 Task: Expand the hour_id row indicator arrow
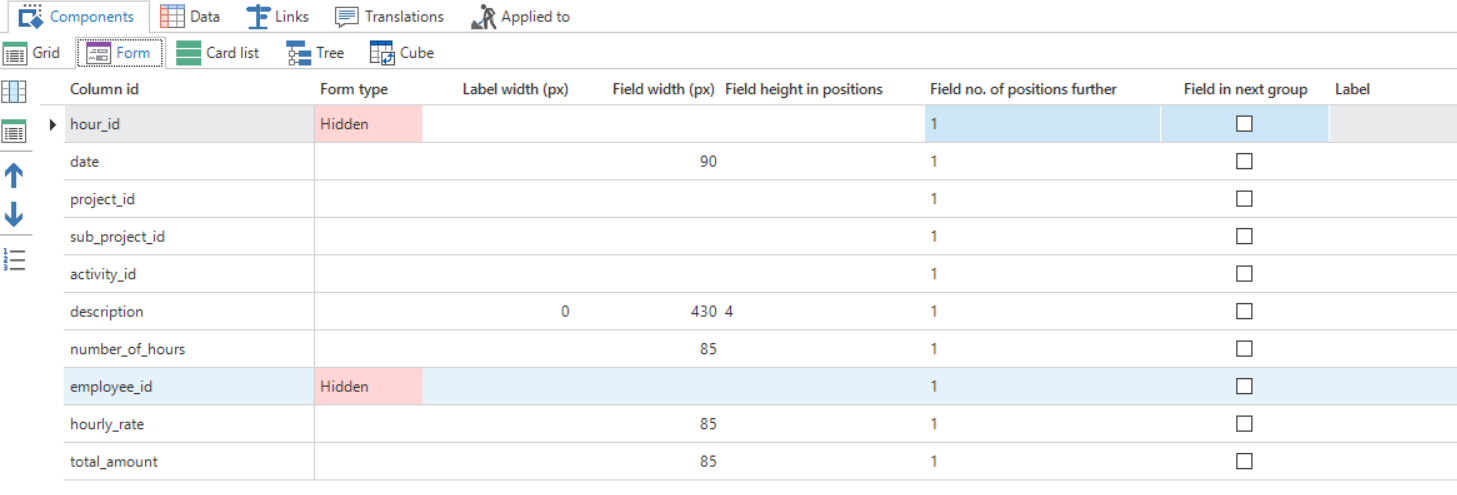(x=53, y=125)
